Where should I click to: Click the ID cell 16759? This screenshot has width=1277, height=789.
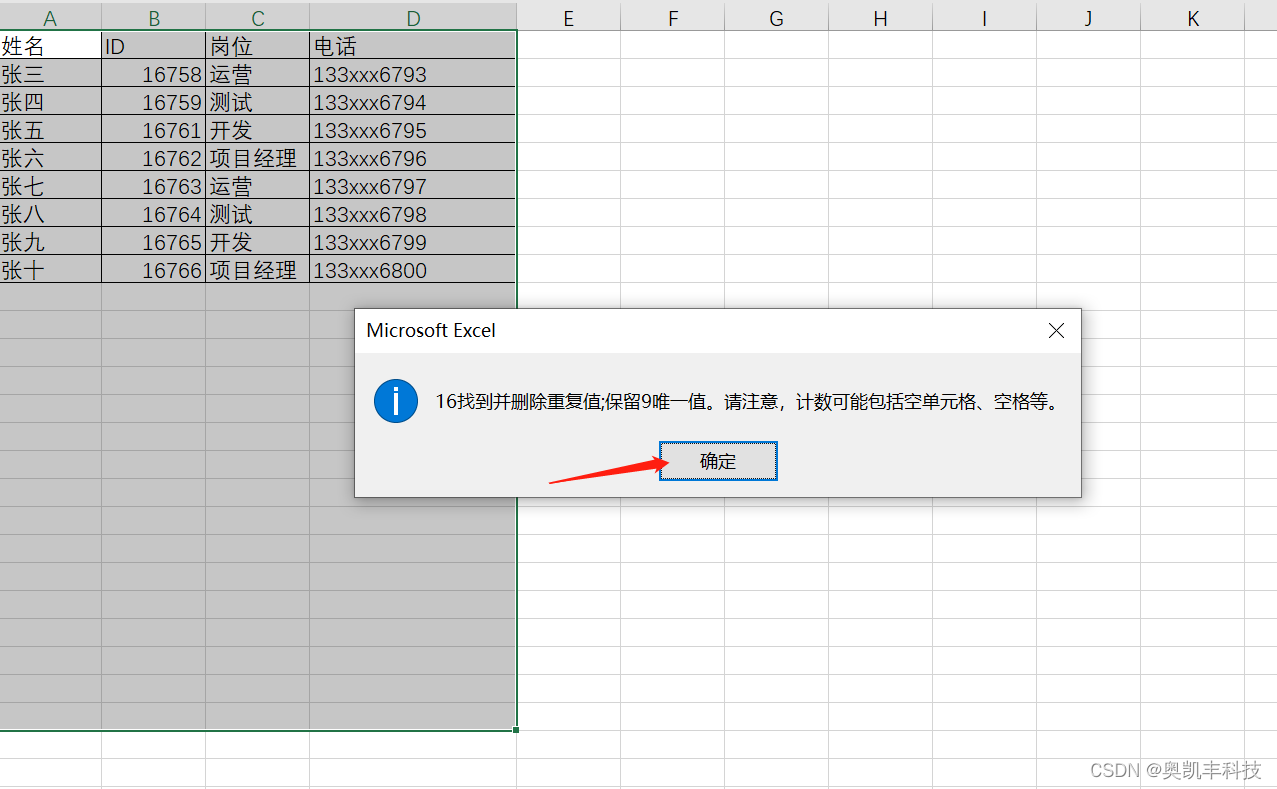[x=154, y=102]
